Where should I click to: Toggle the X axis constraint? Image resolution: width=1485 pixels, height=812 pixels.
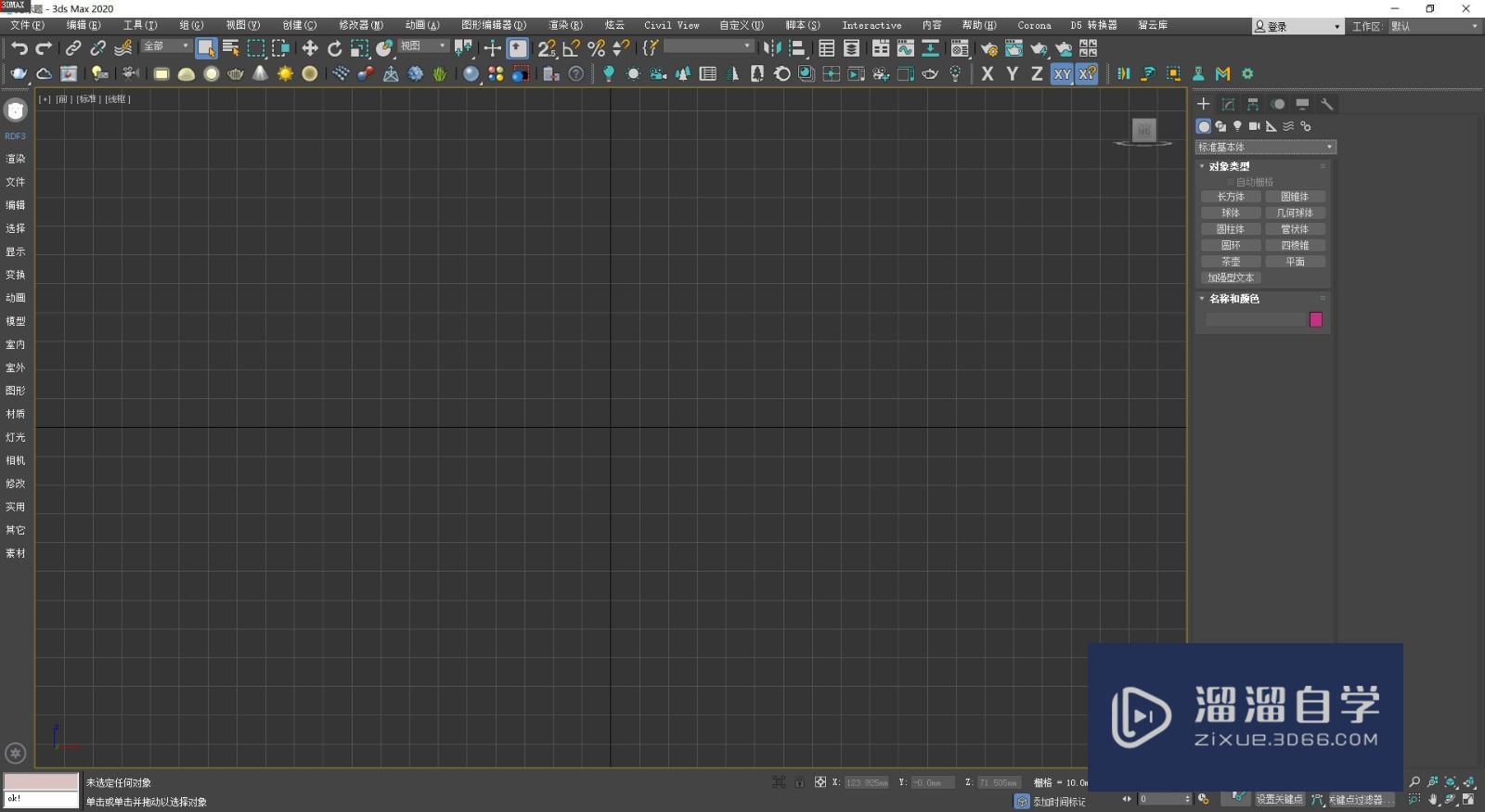[988, 74]
